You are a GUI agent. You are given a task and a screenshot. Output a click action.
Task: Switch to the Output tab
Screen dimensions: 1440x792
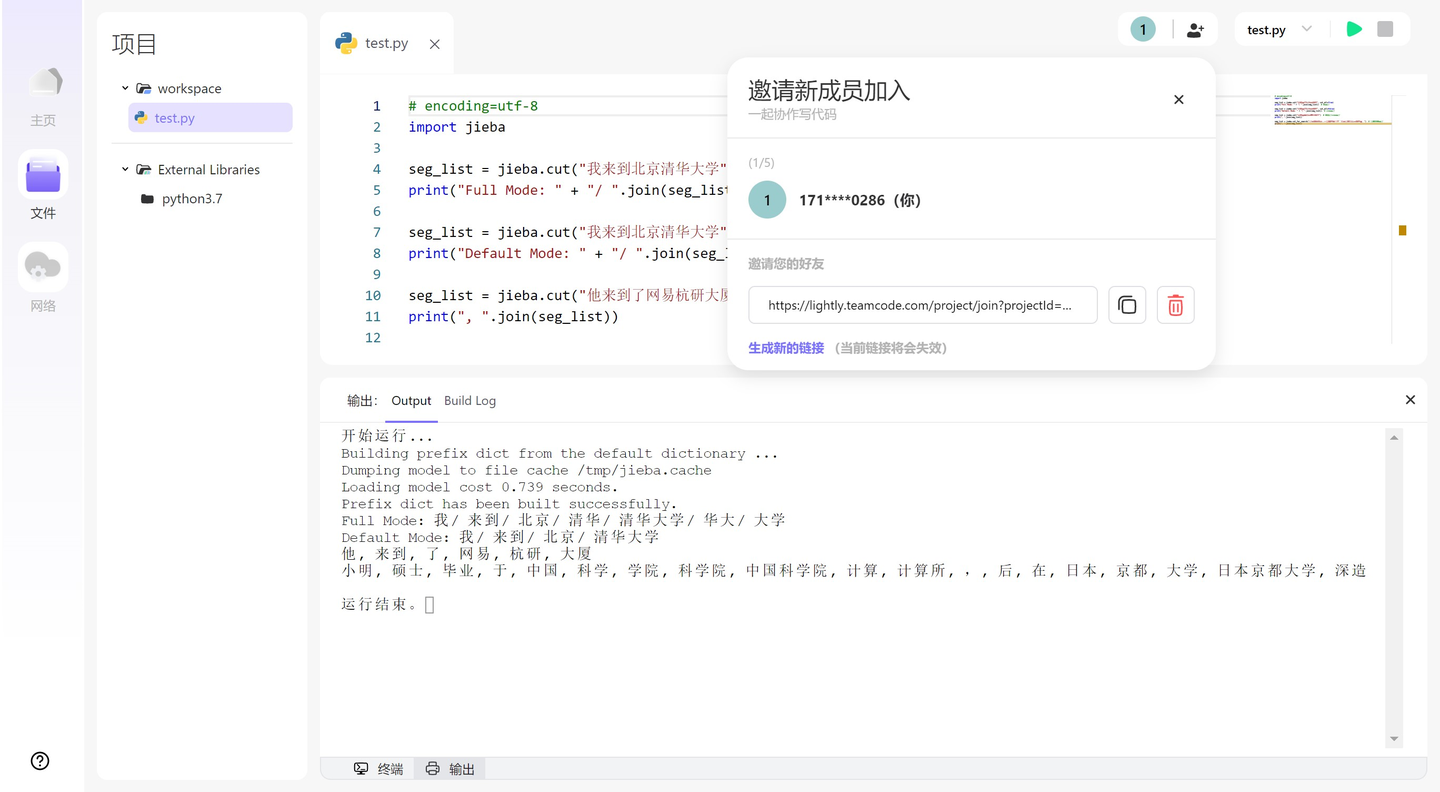coord(411,400)
